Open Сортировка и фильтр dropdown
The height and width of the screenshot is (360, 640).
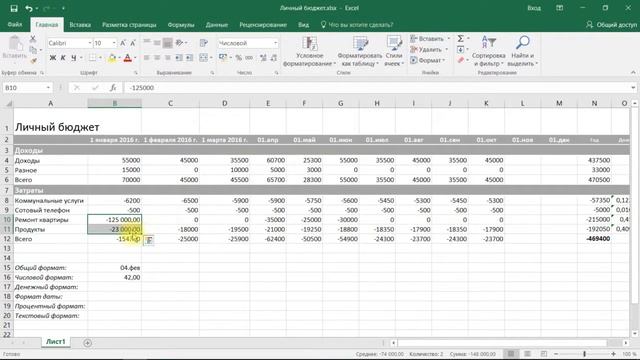point(489,51)
